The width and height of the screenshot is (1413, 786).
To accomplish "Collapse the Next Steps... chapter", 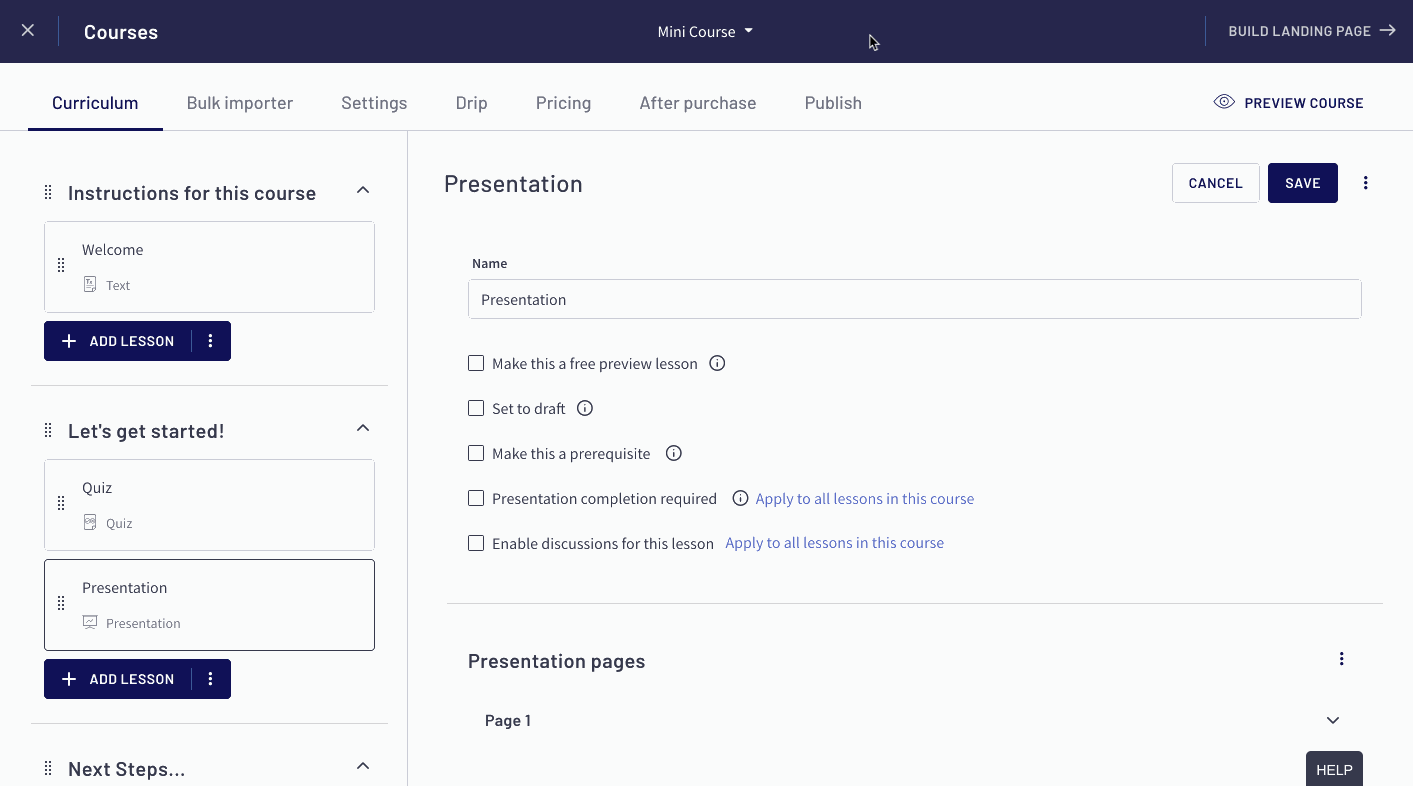I will 363,766.
